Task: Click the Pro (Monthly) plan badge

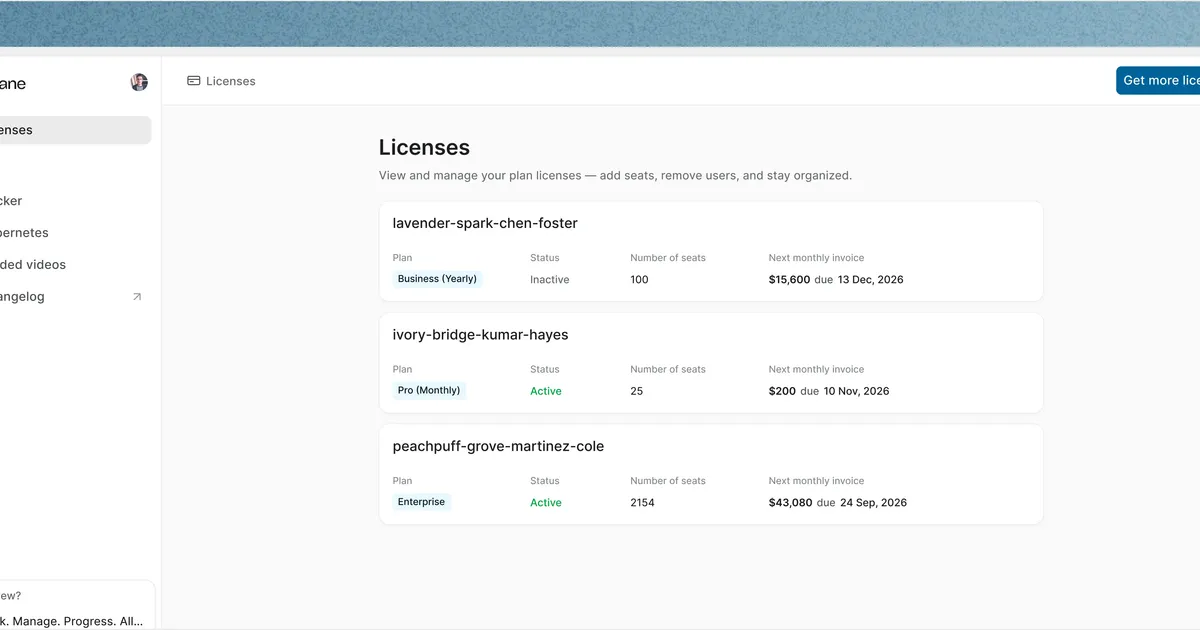Action: click(x=429, y=390)
